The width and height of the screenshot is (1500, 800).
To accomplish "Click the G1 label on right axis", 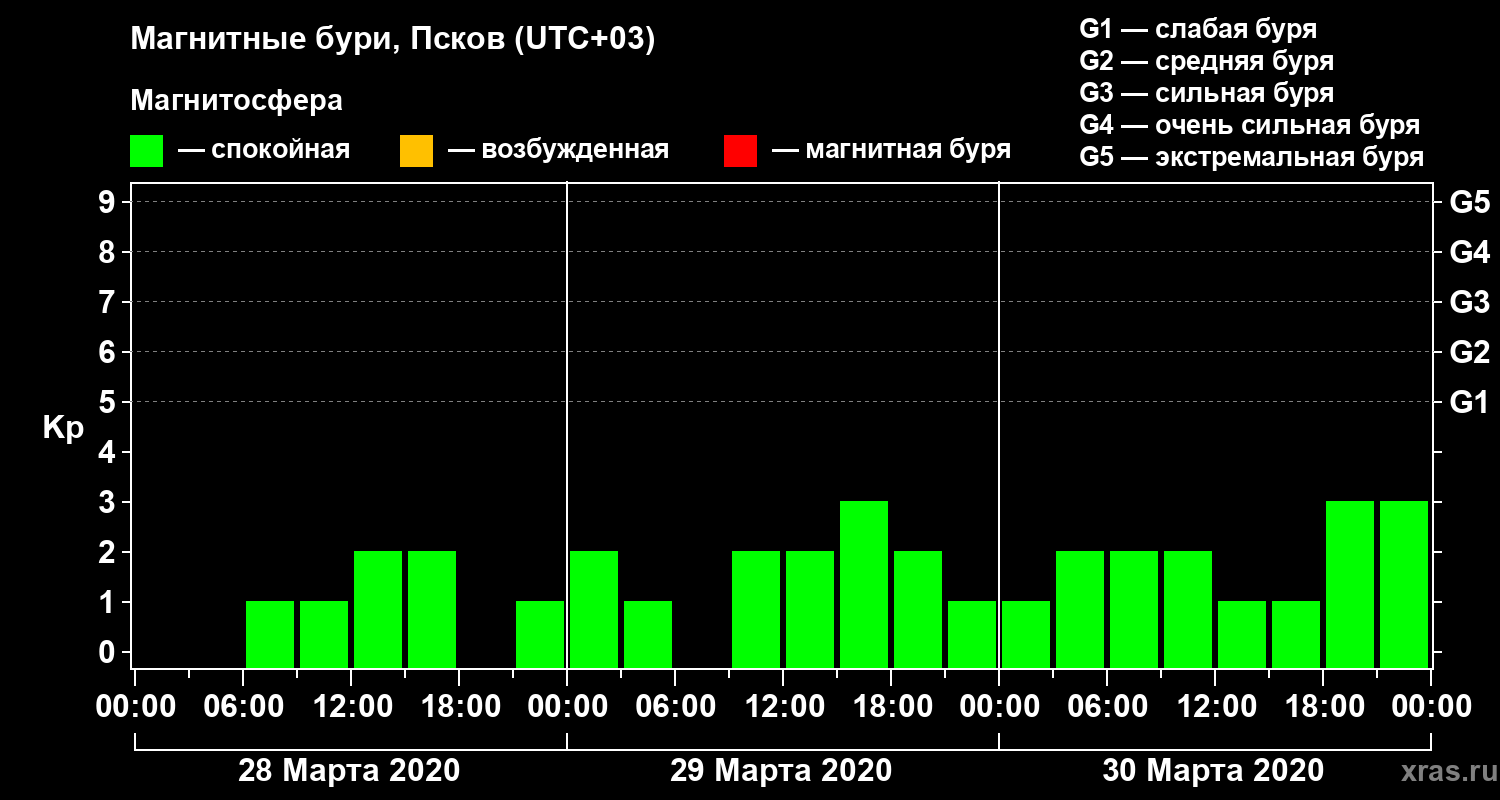I will coord(1469,402).
